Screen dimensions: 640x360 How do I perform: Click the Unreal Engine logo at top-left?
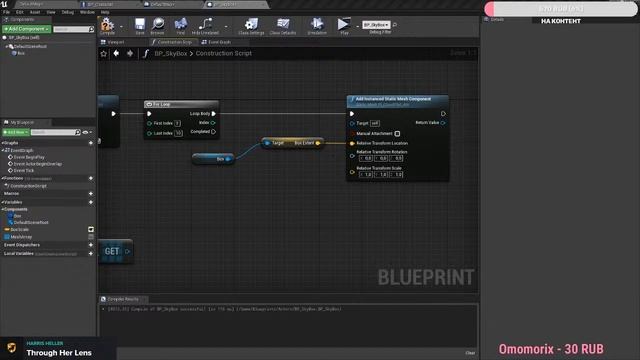4,4
